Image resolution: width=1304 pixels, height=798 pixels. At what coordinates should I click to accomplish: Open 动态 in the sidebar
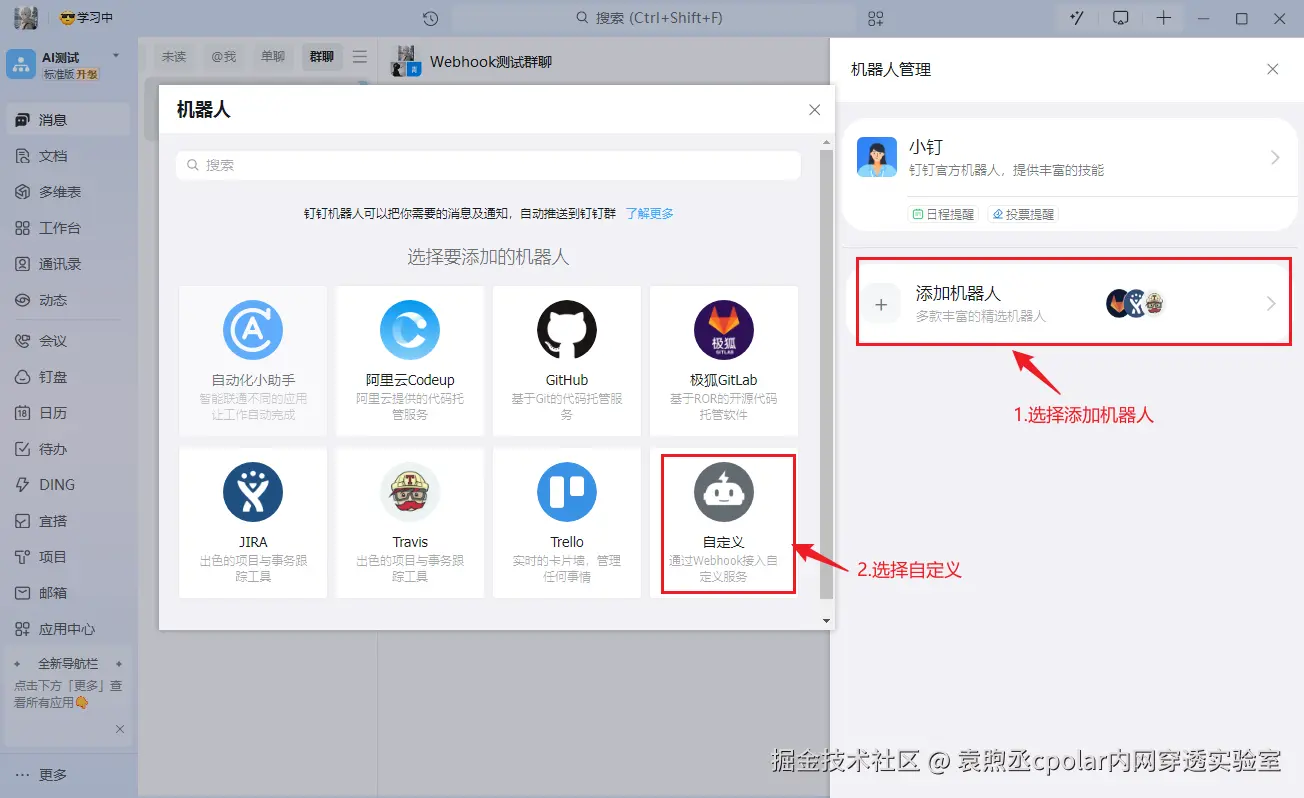66,300
